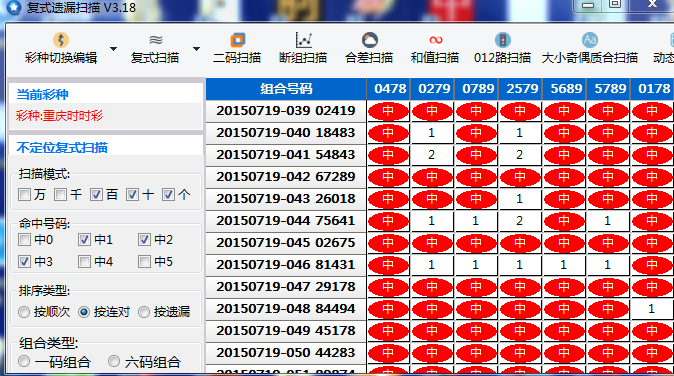Click the 5789 column header
The height and width of the screenshot is (376, 674).
coord(610,89)
